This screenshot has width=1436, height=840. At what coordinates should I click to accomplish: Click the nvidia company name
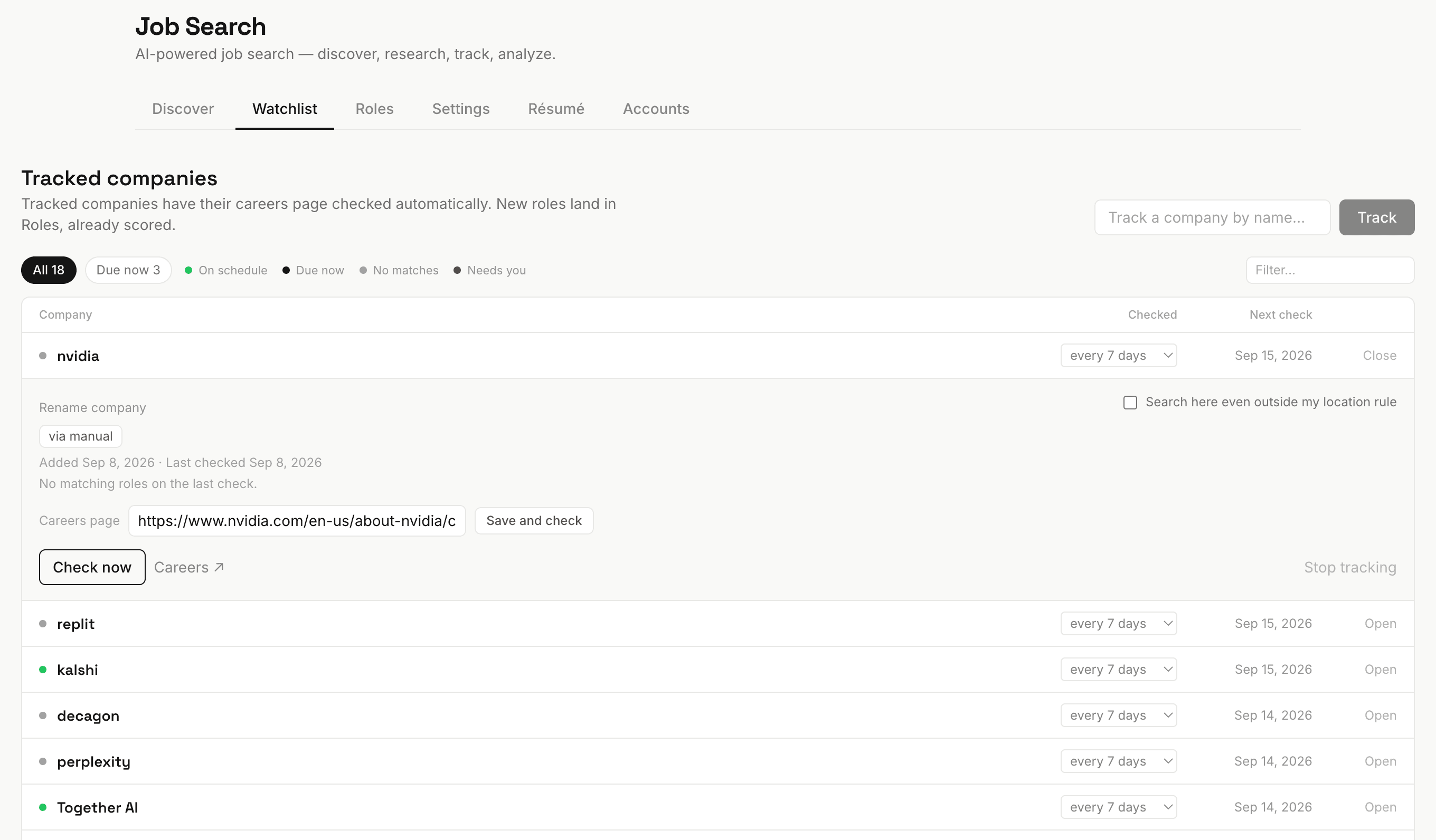[78, 356]
